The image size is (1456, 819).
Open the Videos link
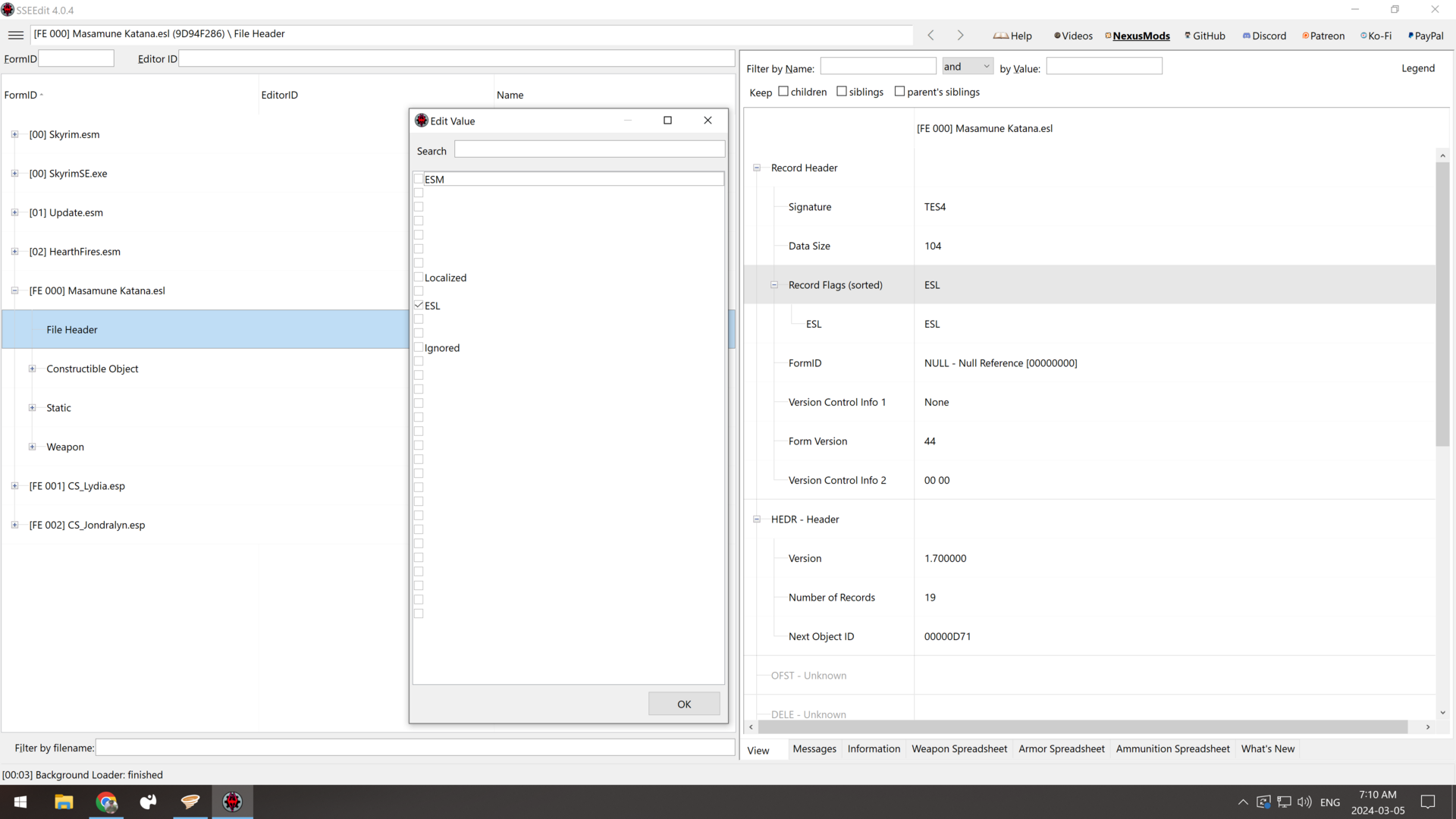click(x=1073, y=36)
